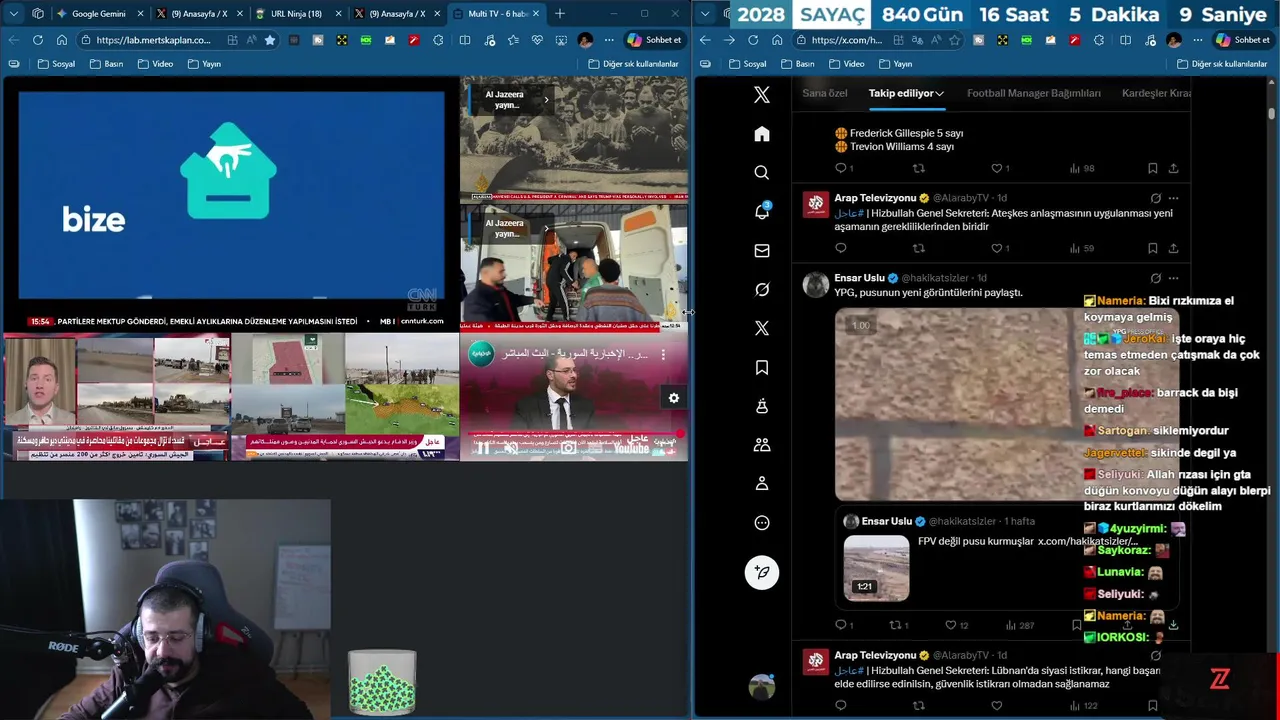The width and height of the screenshot is (1280, 720).
Task: Click the compose post button in X sidebar
Action: (762, 572)
